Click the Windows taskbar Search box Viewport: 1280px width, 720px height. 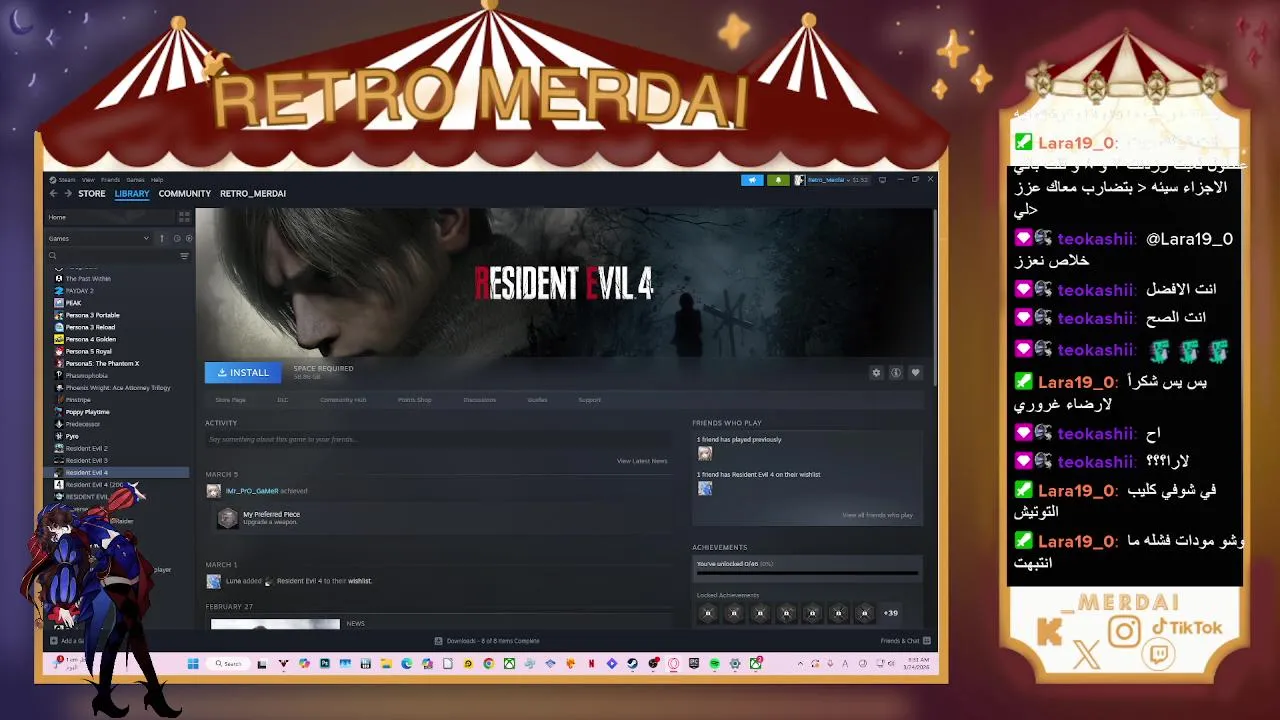pos(229,663)
